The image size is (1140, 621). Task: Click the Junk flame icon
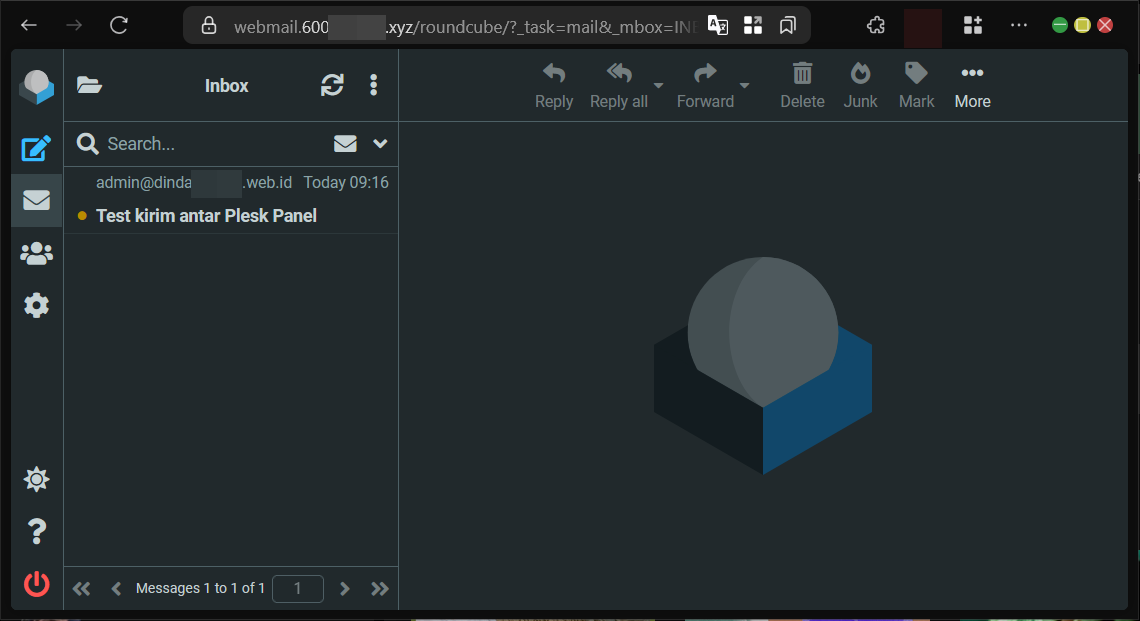860,86
